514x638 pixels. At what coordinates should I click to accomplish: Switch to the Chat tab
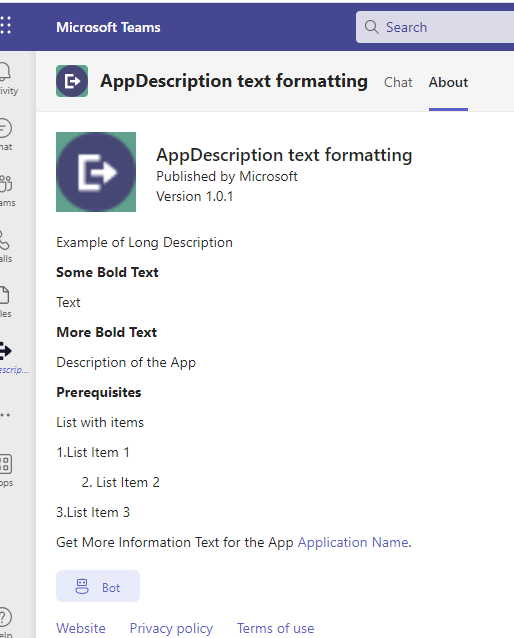(x=398, y=82)
